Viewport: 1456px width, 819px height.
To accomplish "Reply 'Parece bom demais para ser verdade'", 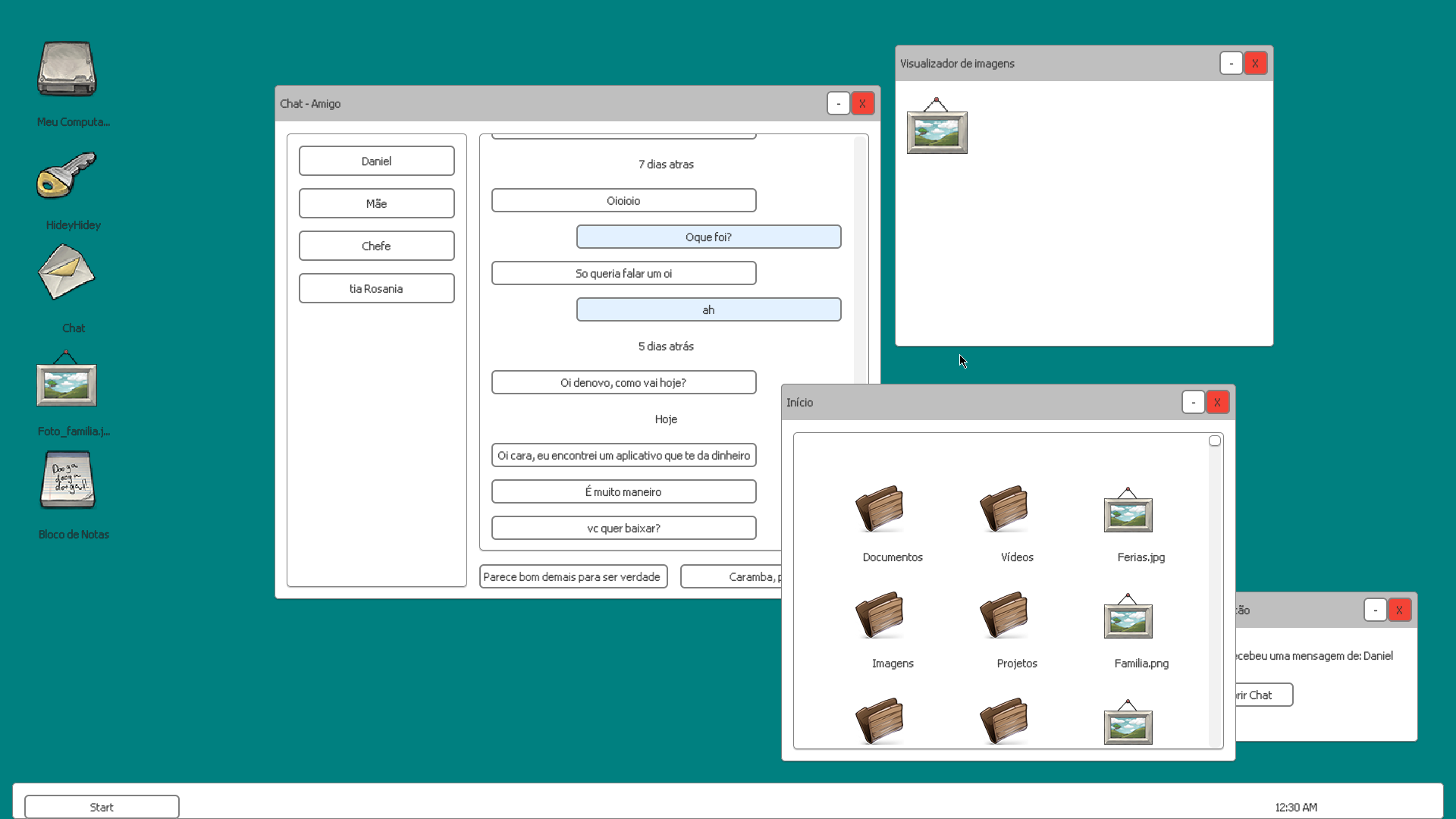I will [573, 576].
